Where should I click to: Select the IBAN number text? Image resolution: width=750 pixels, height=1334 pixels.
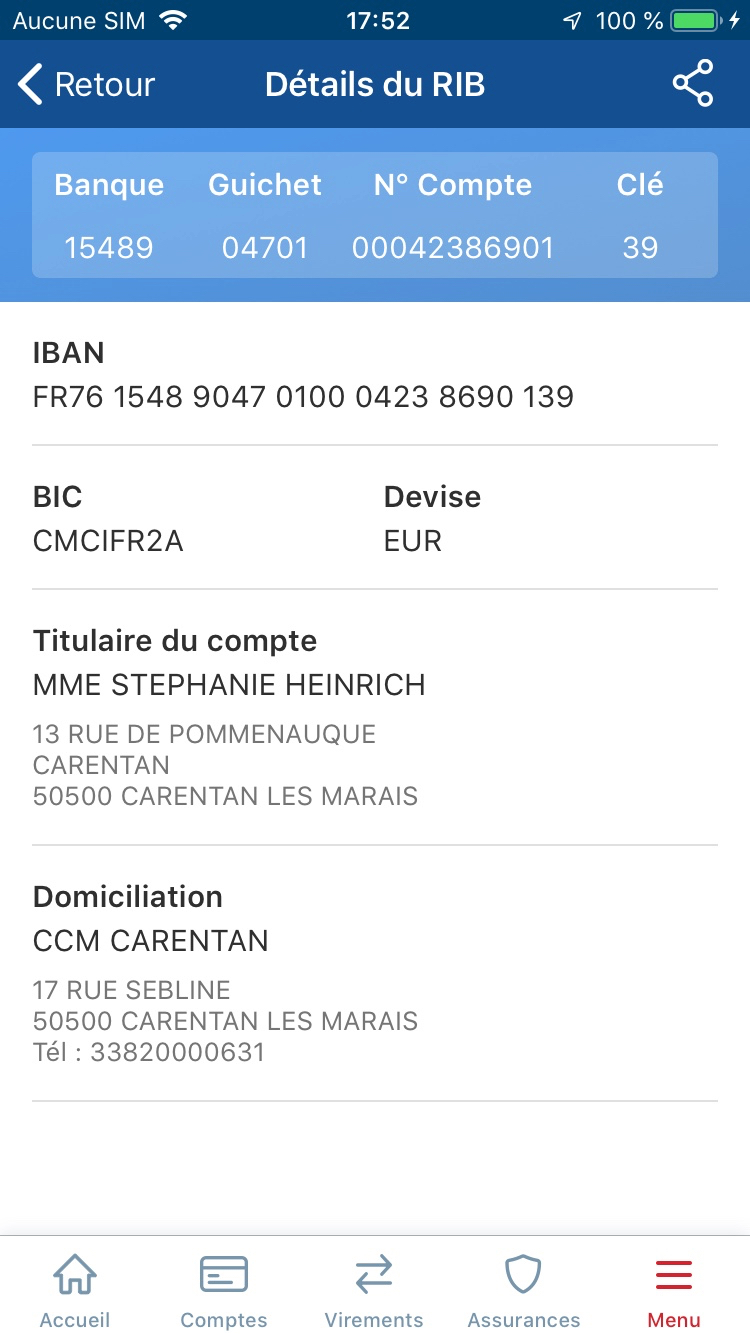[x=303, y=397]
